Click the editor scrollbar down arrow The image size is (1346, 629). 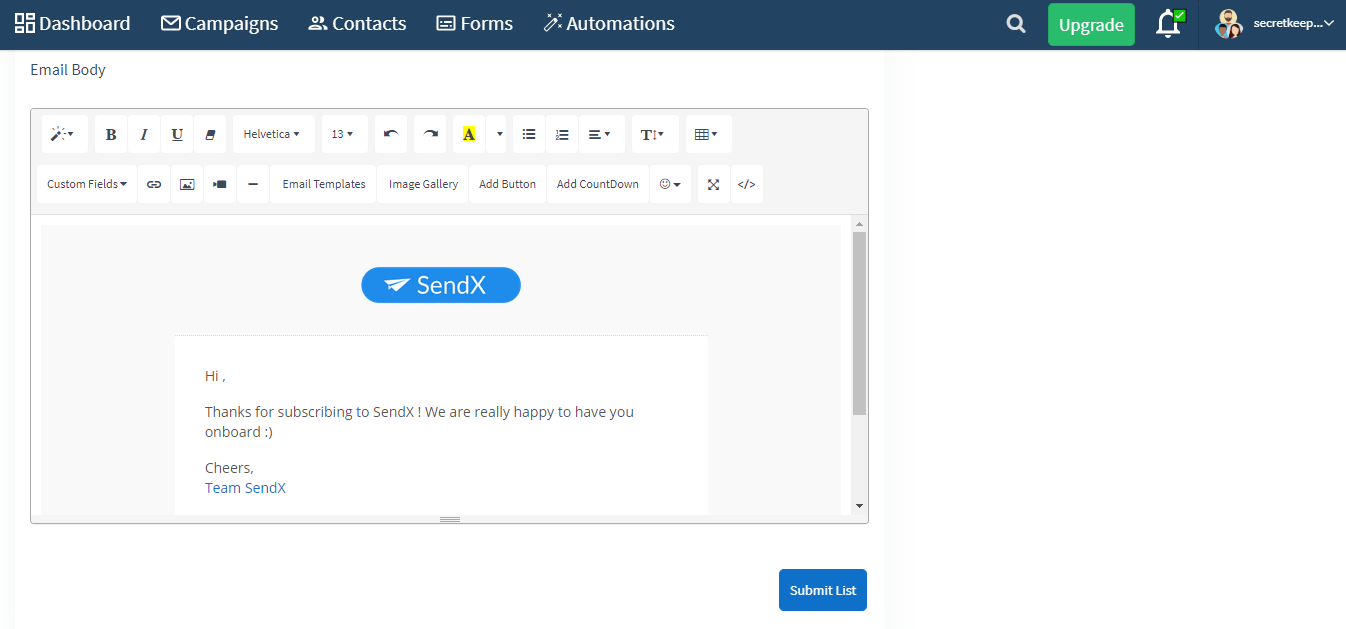coord(860,506)
